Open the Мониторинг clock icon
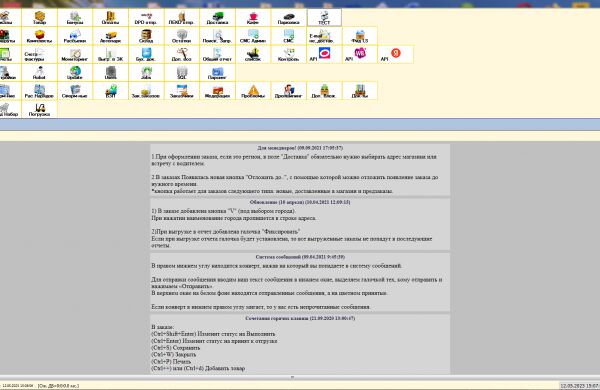The height and width of the screenshot is (390, 600). pos(75,54)
